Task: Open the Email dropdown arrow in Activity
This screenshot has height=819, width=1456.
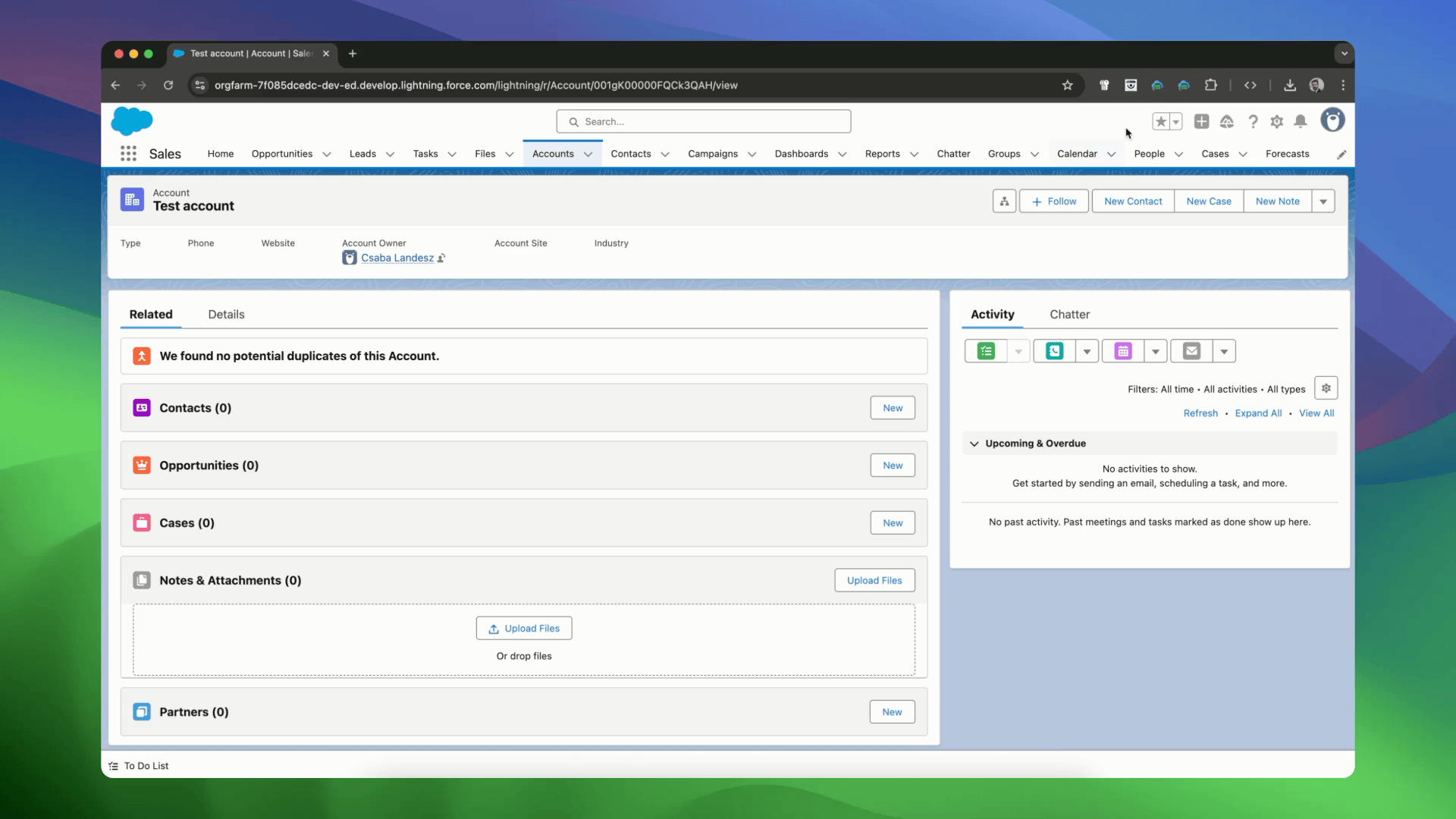Action: click(x=1224, y=351)
